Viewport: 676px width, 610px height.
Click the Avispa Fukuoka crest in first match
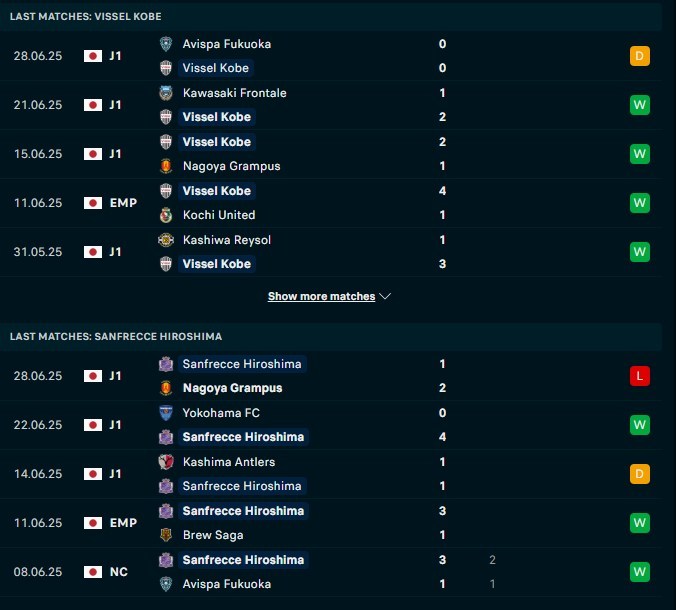[x=166, y=44]
